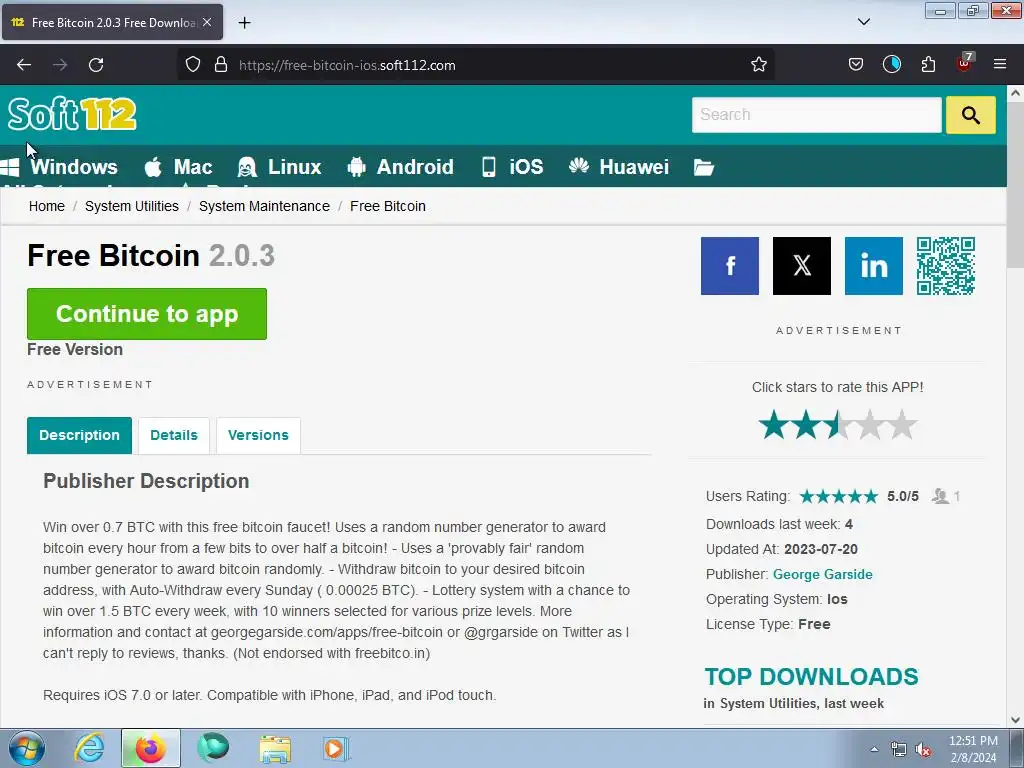Click the muted volume tray icon

point(922,750)
